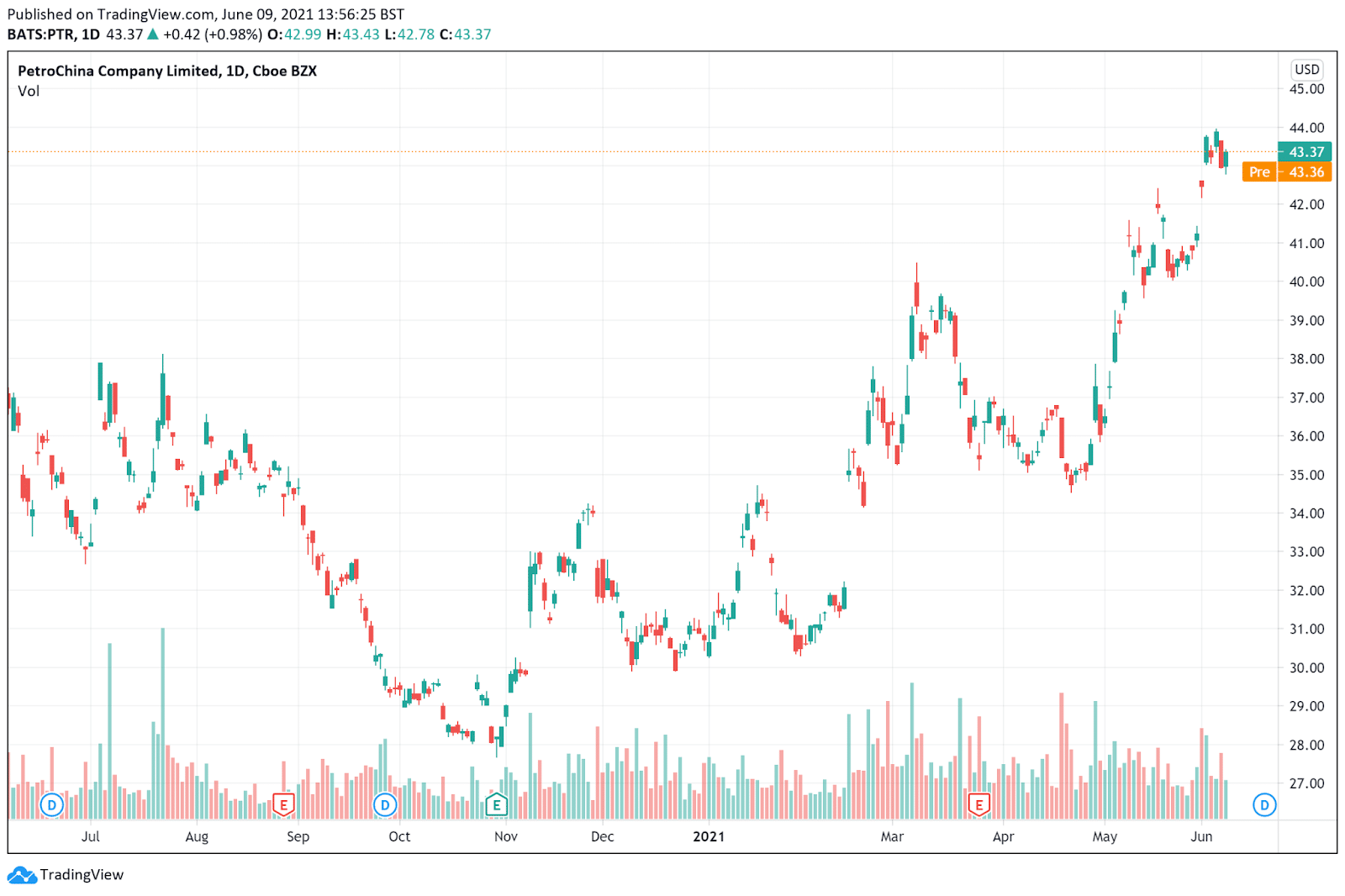Click the 27.00 price axis label
The width and height of the screenshot is (1345, 896).
1307,783
